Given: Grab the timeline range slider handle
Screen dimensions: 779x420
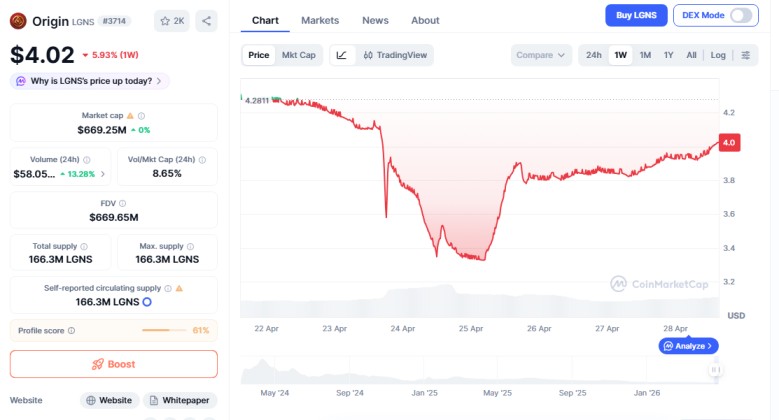Looking at the screenshot, I should pos(715,370).
